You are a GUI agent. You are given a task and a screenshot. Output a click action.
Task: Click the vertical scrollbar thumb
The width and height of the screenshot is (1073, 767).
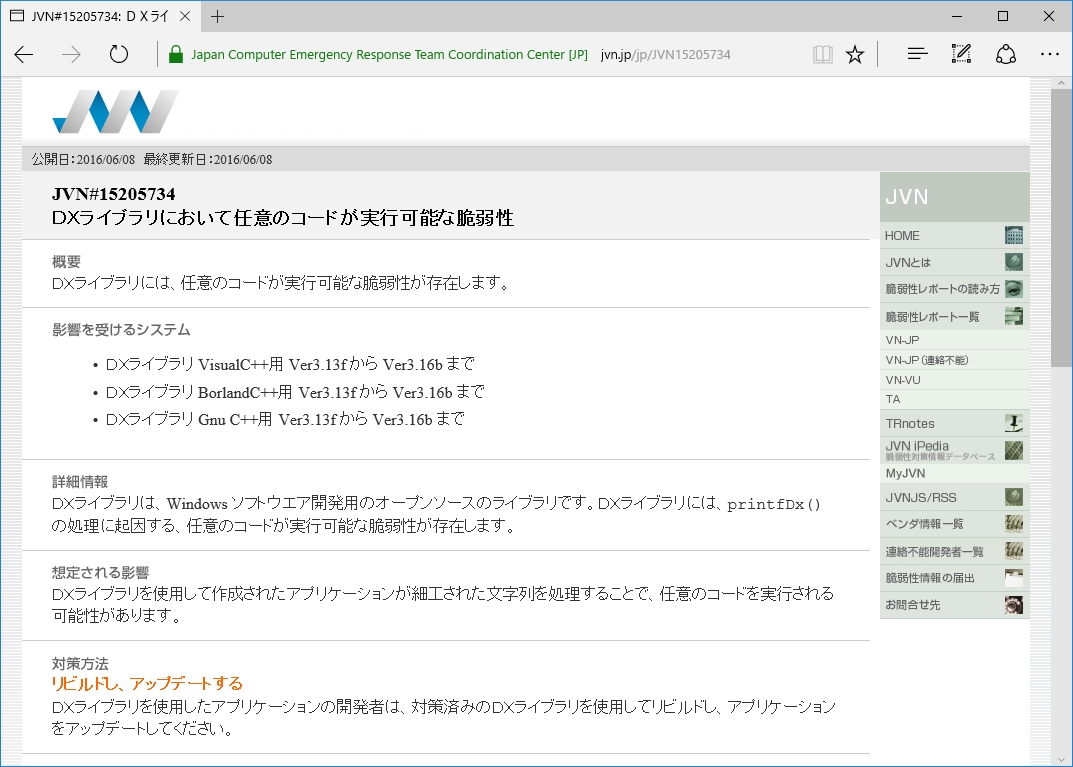[1061, 228]
